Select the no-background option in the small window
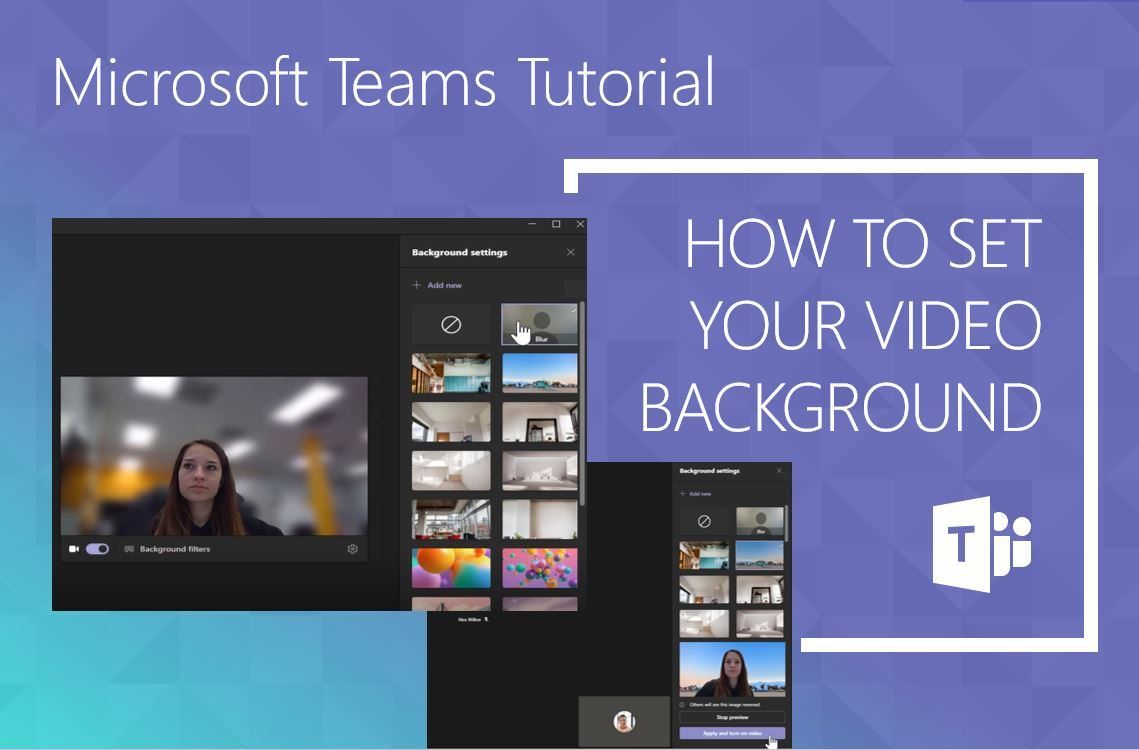Image resolution: width=1139 pixels, height=750 pixels. tap(704, 521)
